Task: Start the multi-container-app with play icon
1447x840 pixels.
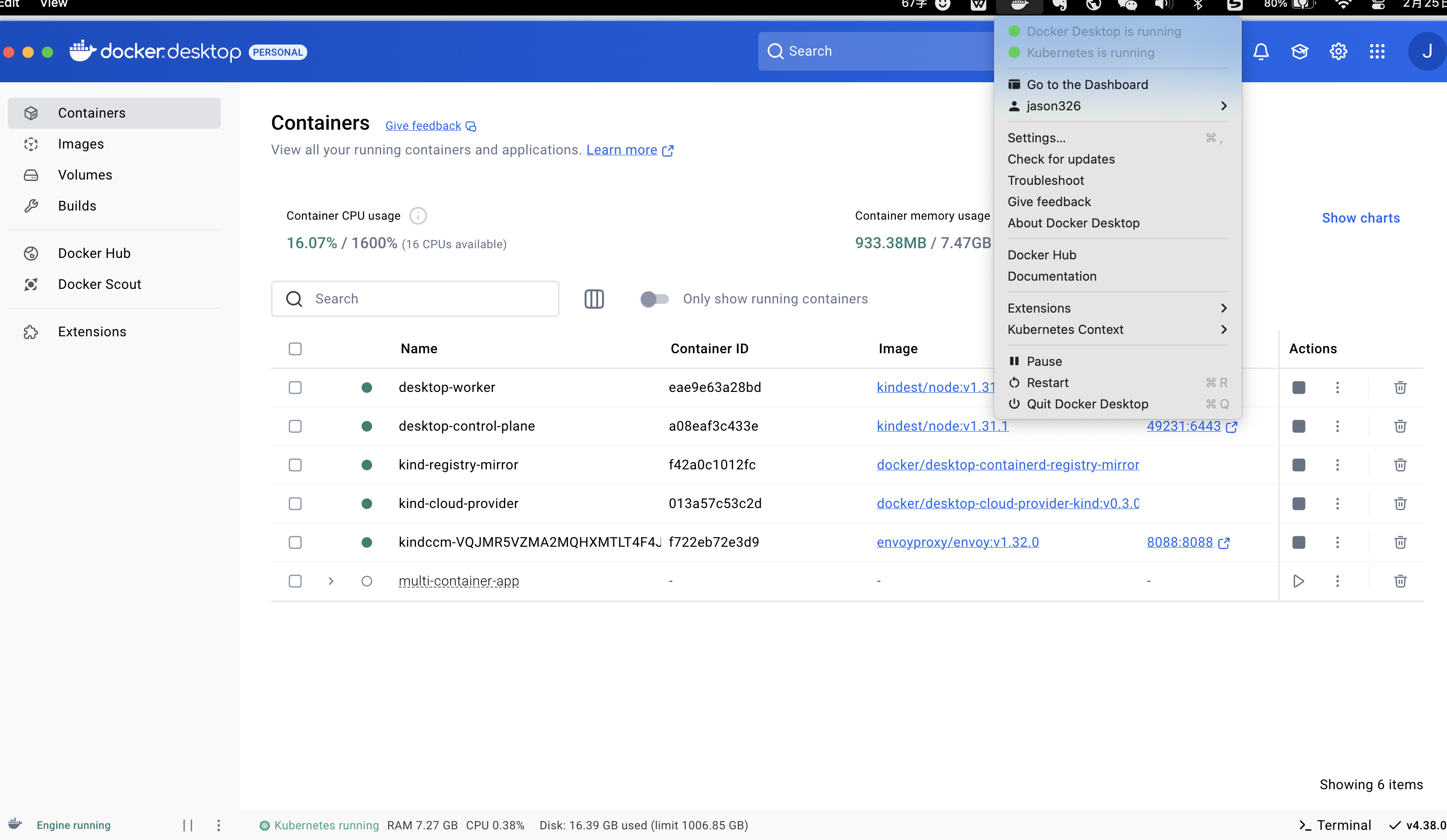Action: tap(1298, 581)
